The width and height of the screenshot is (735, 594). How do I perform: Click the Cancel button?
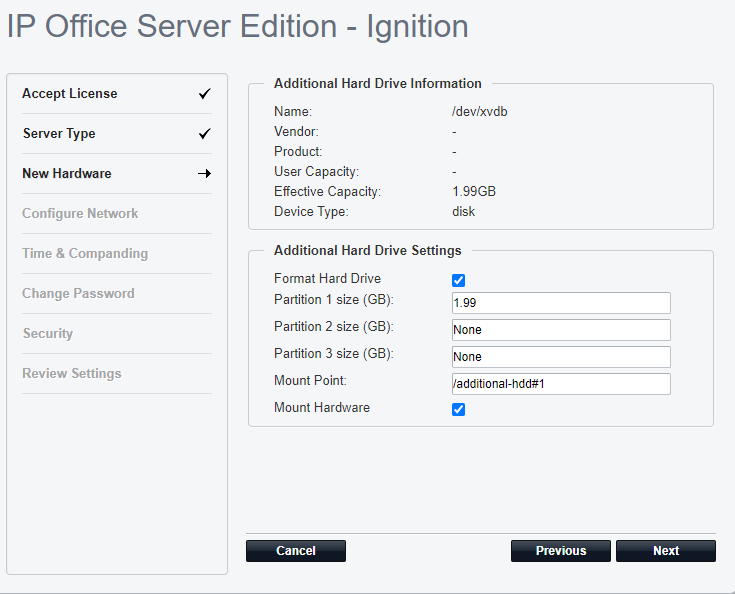296,550
